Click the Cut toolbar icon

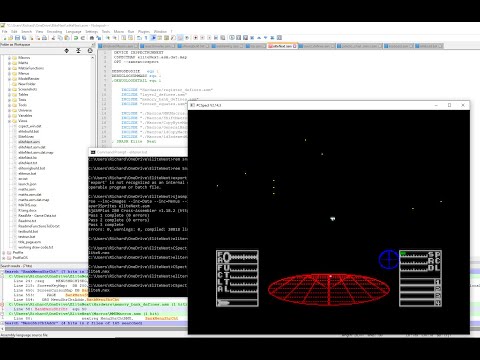click(x=53, y=38)
